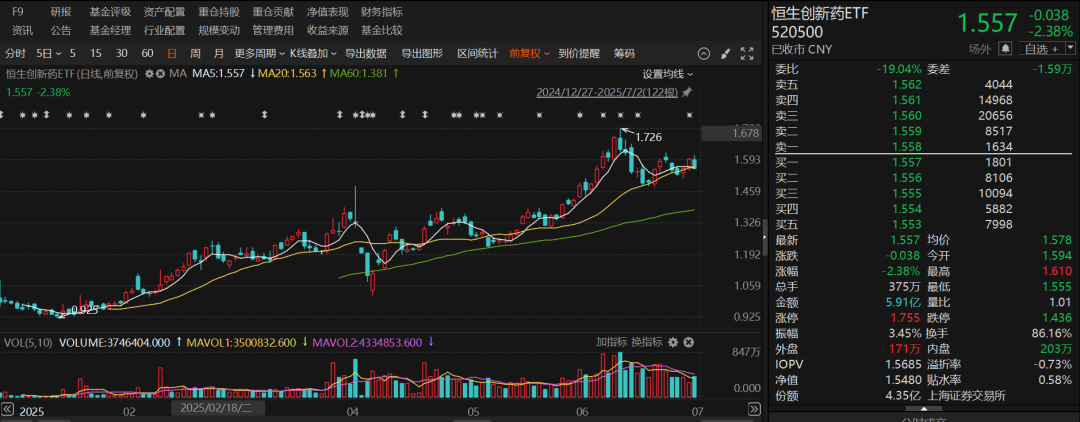1080x422 pixels.
Task: Open 净值表现 NAV performance
Action: coord(328,12)
